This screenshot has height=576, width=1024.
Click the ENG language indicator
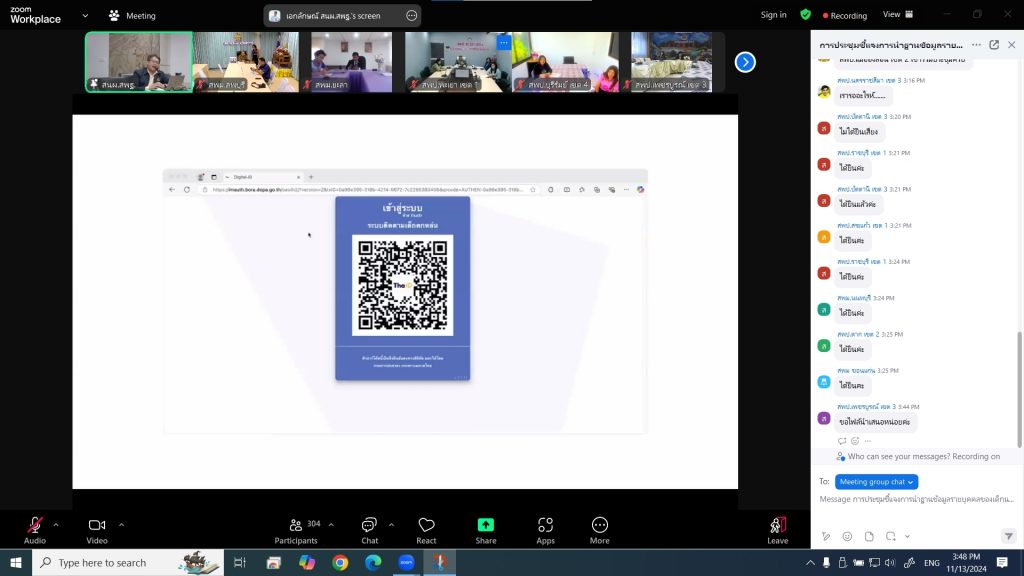pos(932,563)
